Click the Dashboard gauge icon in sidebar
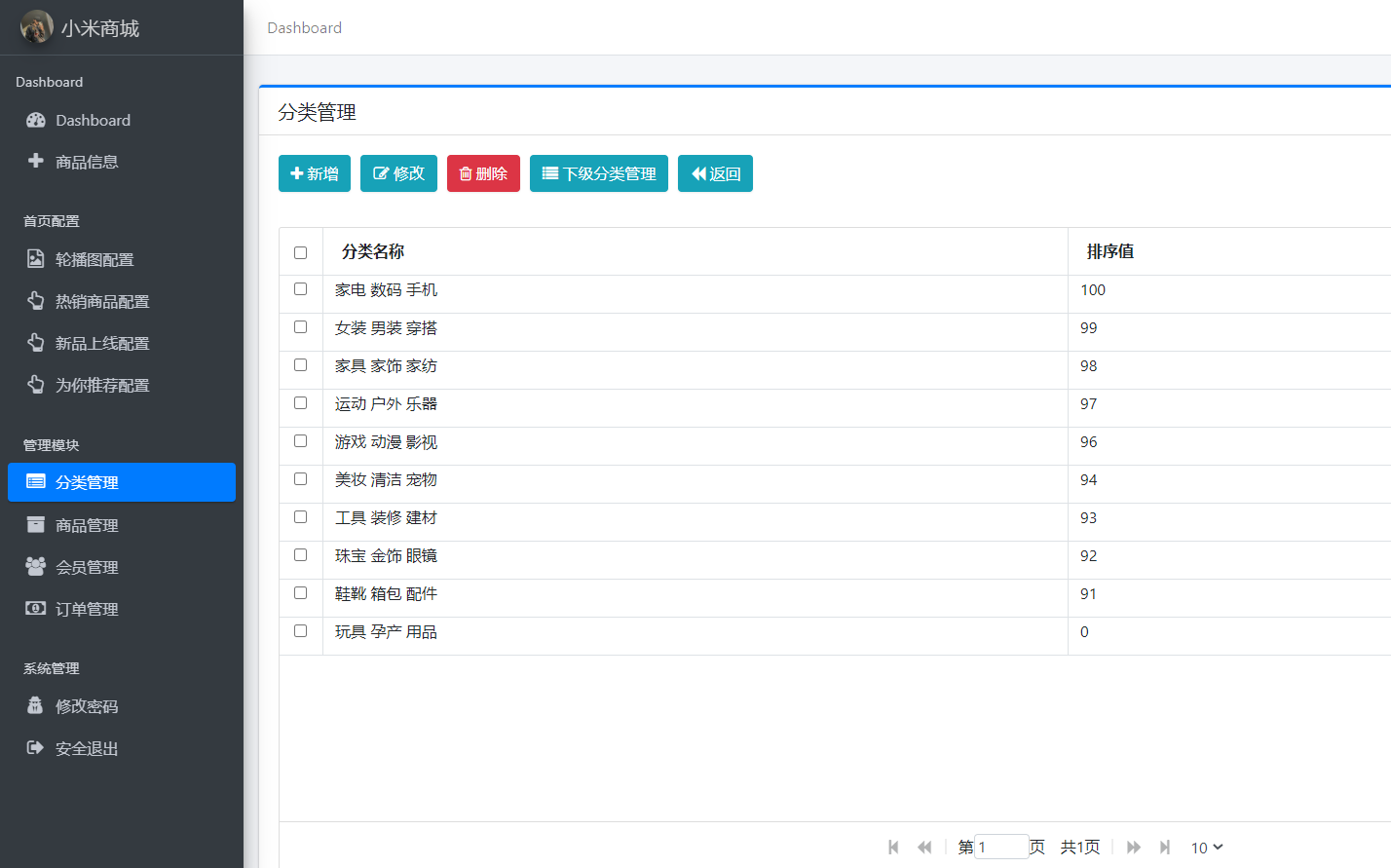This screenshot has width=1391, height=868. (36, 120)
